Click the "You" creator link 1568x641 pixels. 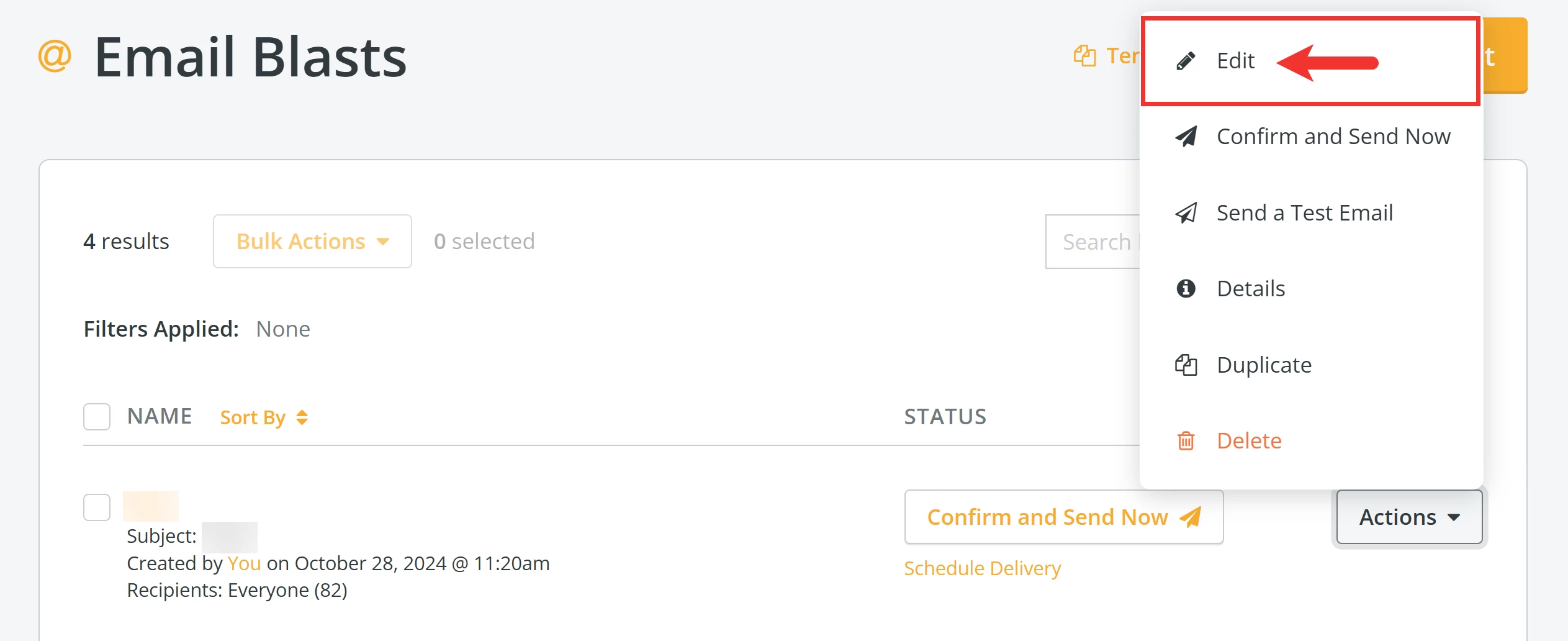(244, 563)
